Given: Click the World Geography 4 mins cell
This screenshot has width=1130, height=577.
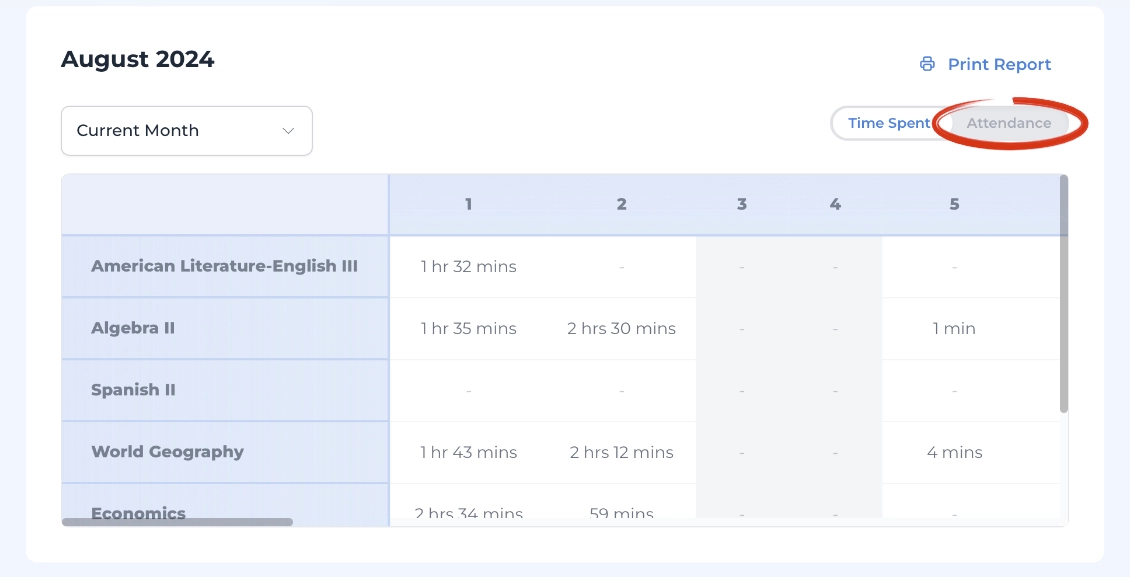Looking at the screenshot, I should point(954,452).
